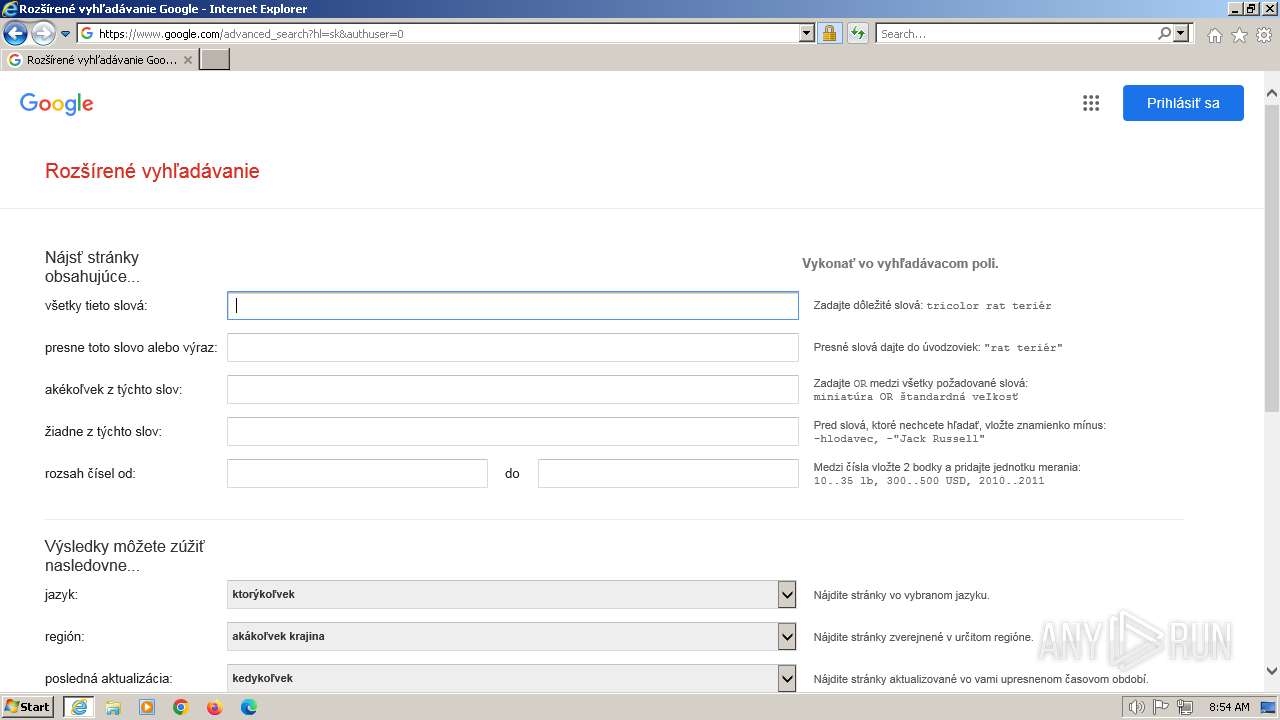Open the search provider dropdown arrow
1280x720 pixels.
pyautogui.click(x=1182, y=33)
